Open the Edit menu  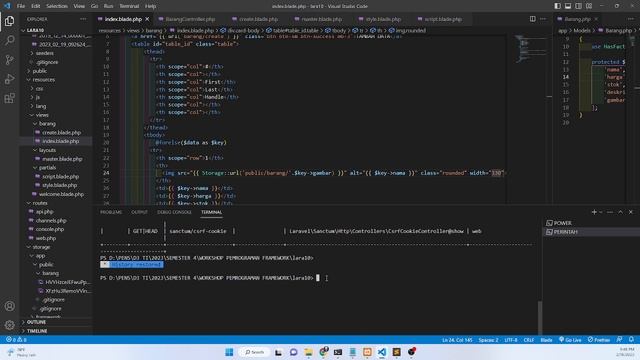[36, 6]
